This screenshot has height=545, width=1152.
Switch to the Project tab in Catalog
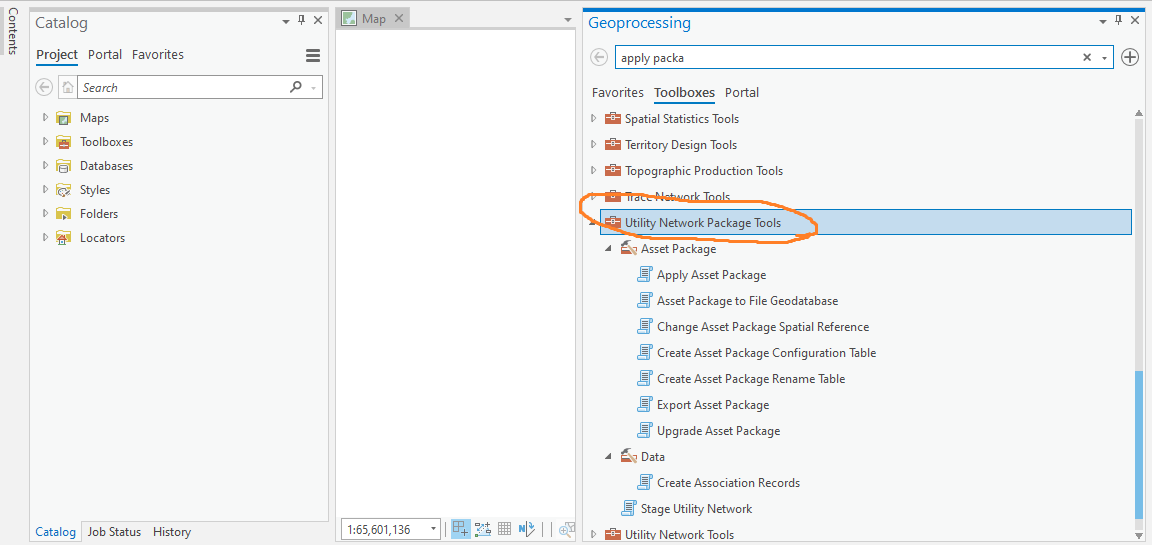[x=57, y=54]
